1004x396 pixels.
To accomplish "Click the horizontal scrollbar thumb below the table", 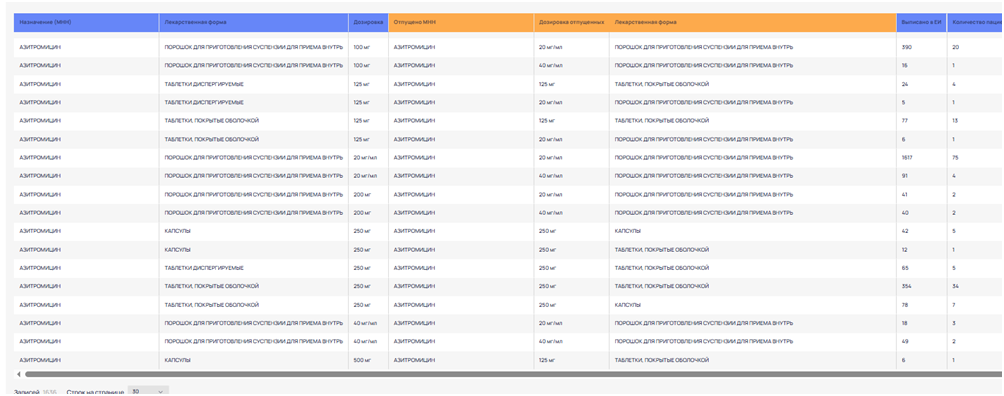I will click(514, 374).
